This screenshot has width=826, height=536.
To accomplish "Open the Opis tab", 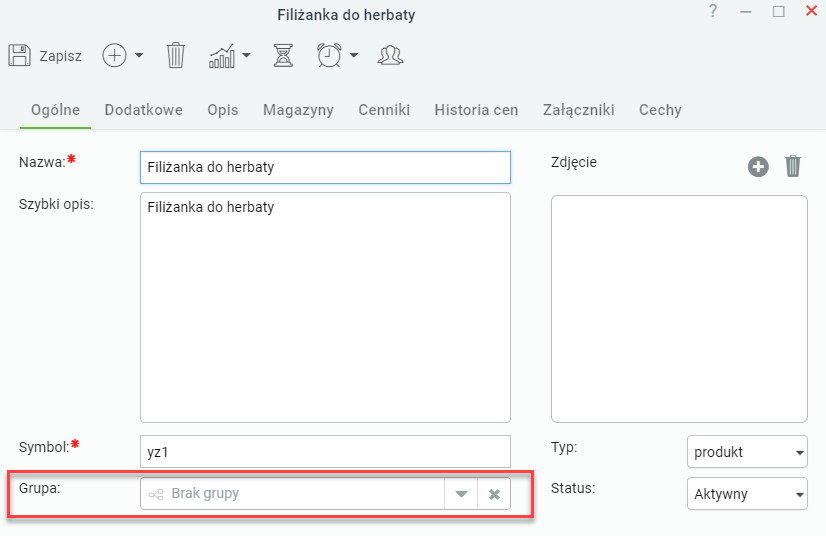I will [x=223, y=110].
